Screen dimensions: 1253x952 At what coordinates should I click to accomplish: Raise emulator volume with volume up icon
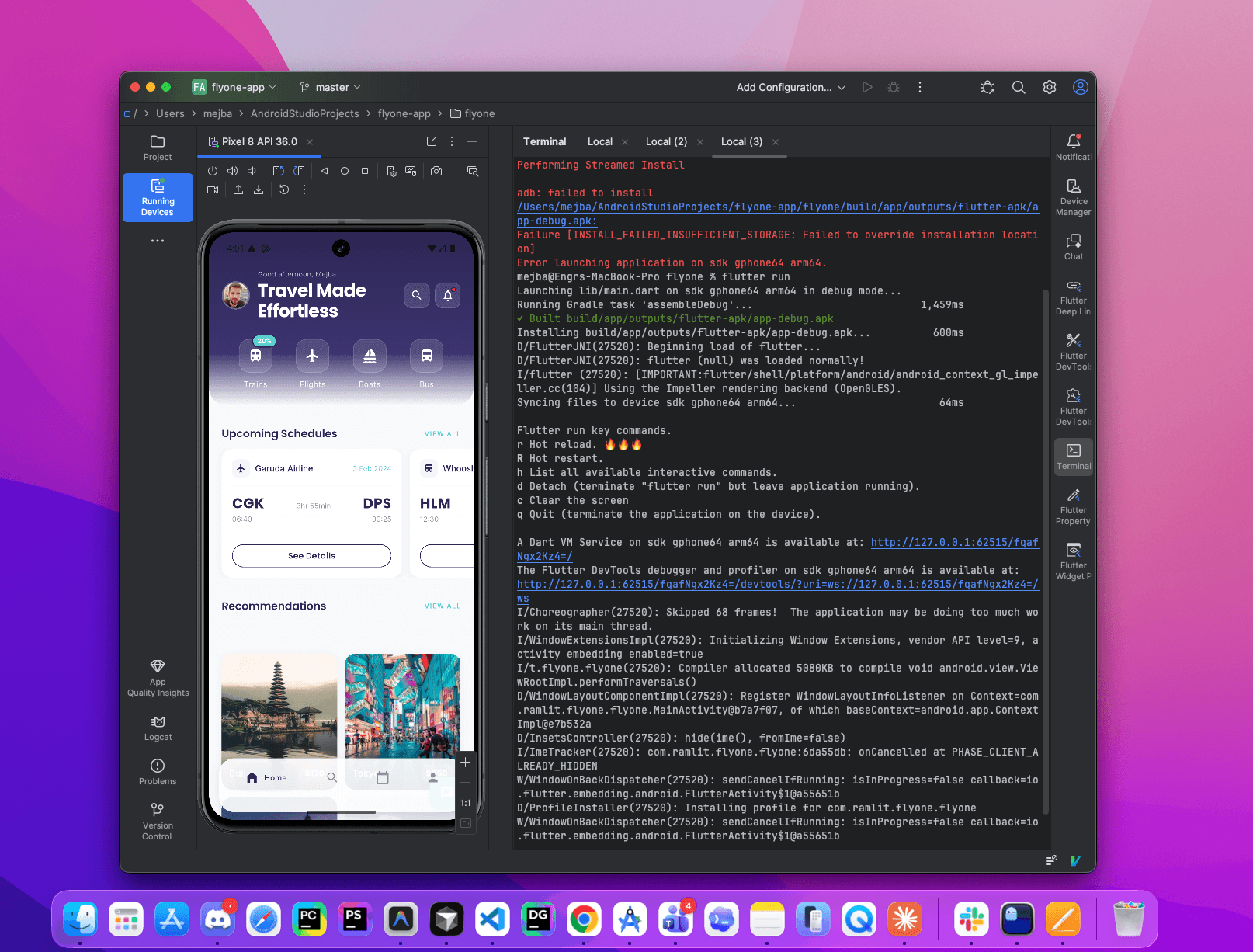(x=232, y=171)
